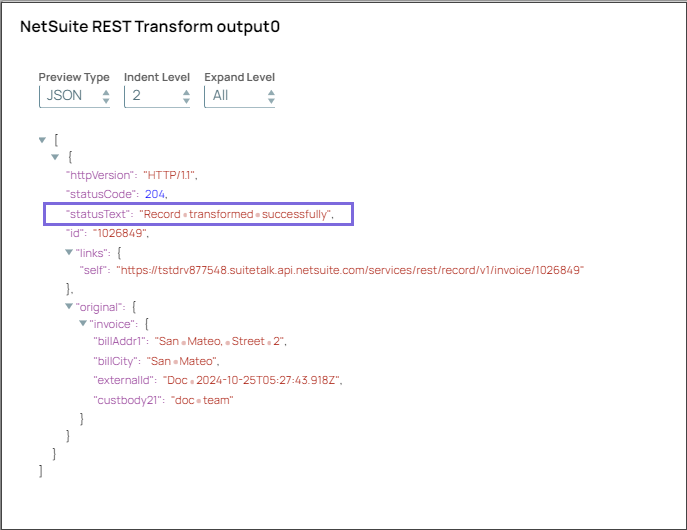687x530 pixels.
Task: Select the "HTTP/1.1" value
Action: [169, 175]
